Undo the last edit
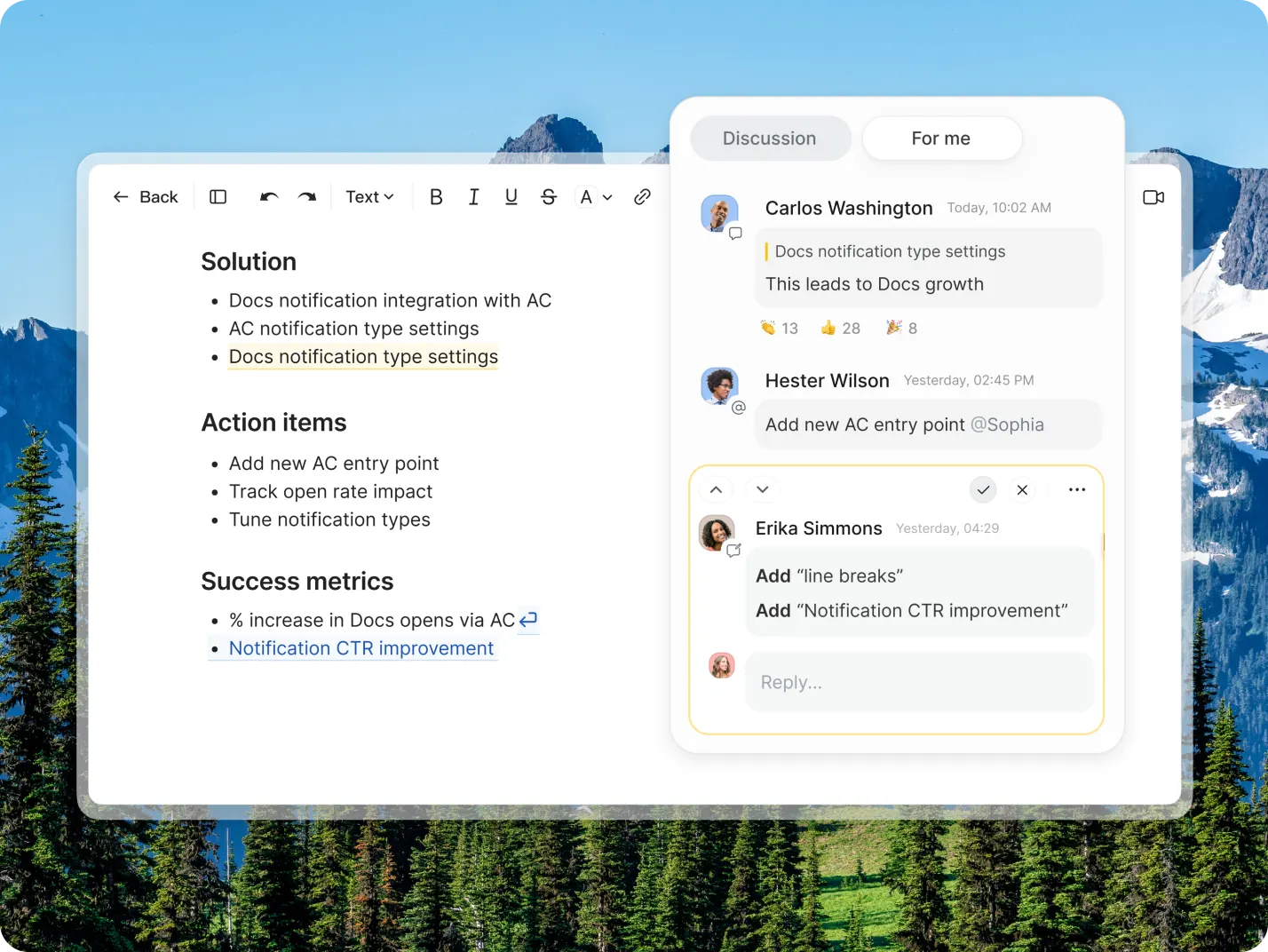This screenshot has height=952, width=1268. pyautogui.click(x=269, y=197)
